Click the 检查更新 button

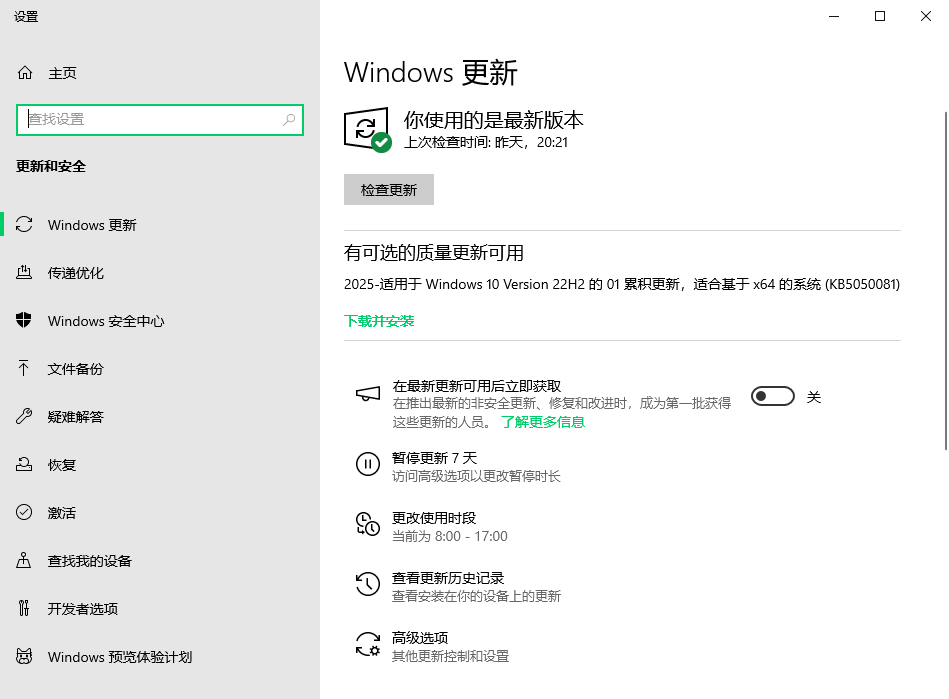point(389,189)
